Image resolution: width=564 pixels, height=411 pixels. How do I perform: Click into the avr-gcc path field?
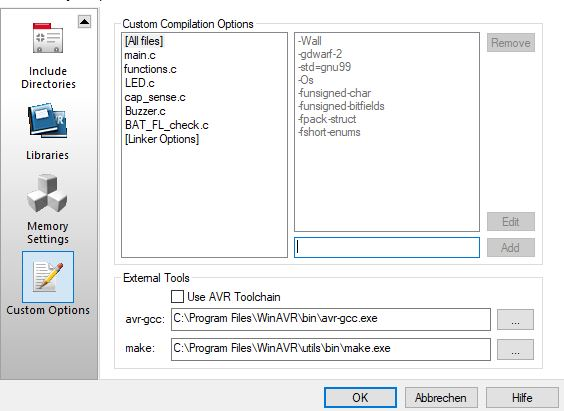(331, 319)
